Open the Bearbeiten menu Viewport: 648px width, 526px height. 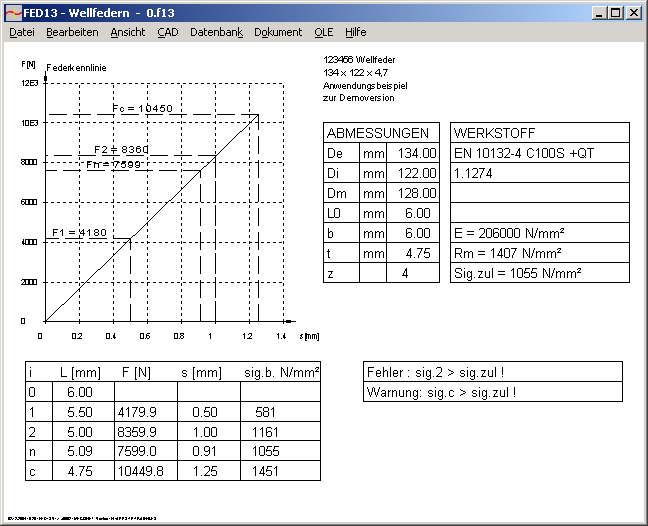coord(72,32)
